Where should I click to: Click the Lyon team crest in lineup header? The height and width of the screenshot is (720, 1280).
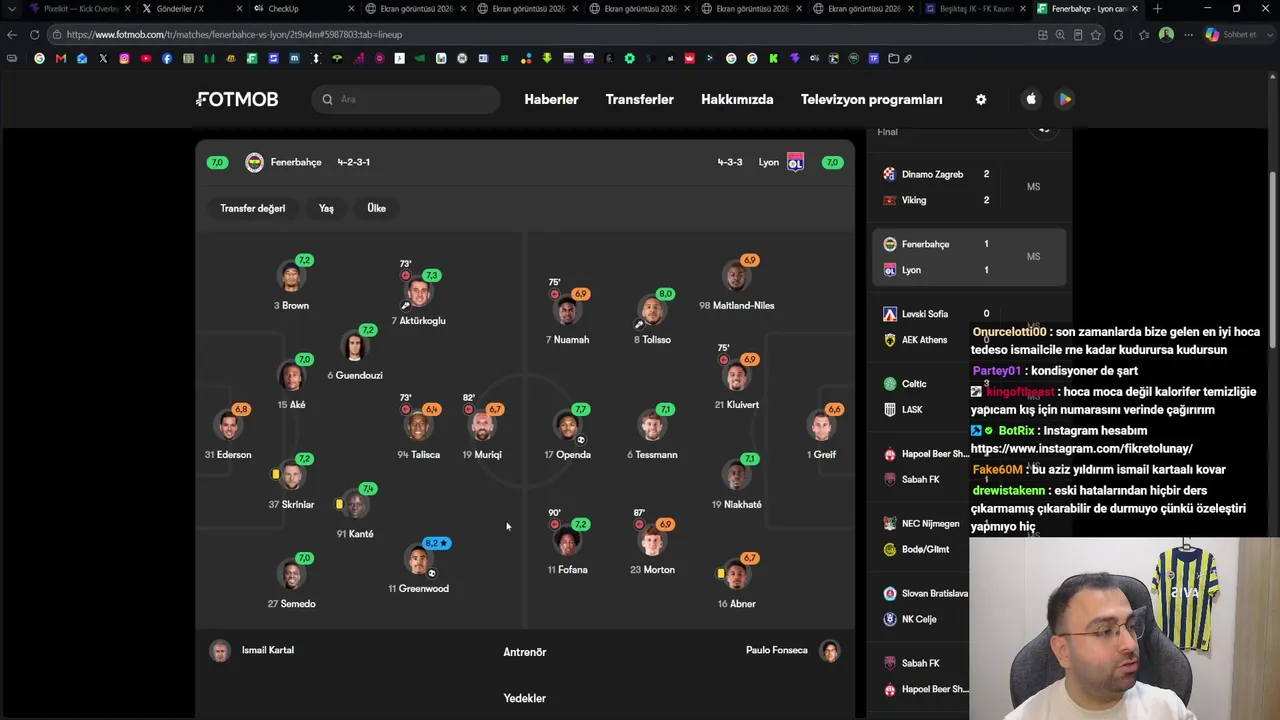click(795, 162)
